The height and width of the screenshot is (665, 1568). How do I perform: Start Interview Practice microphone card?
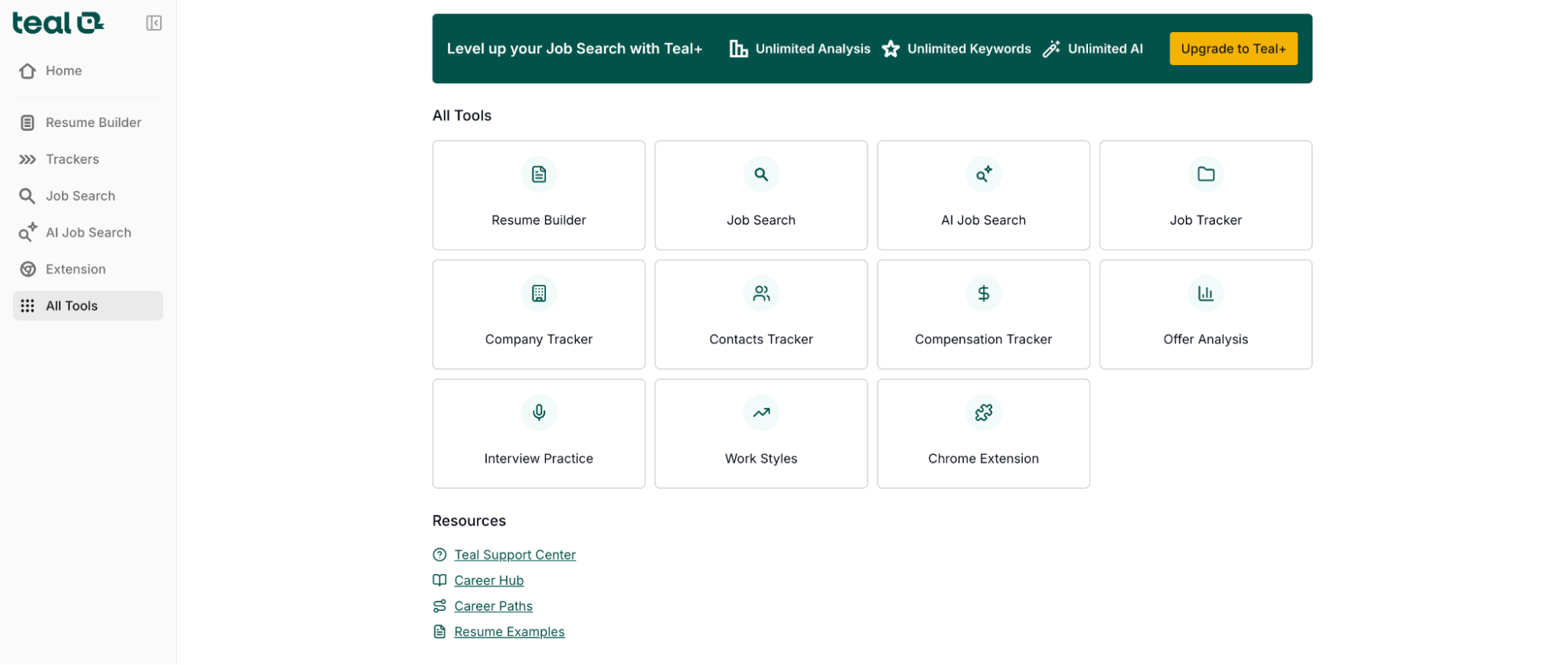538,434
